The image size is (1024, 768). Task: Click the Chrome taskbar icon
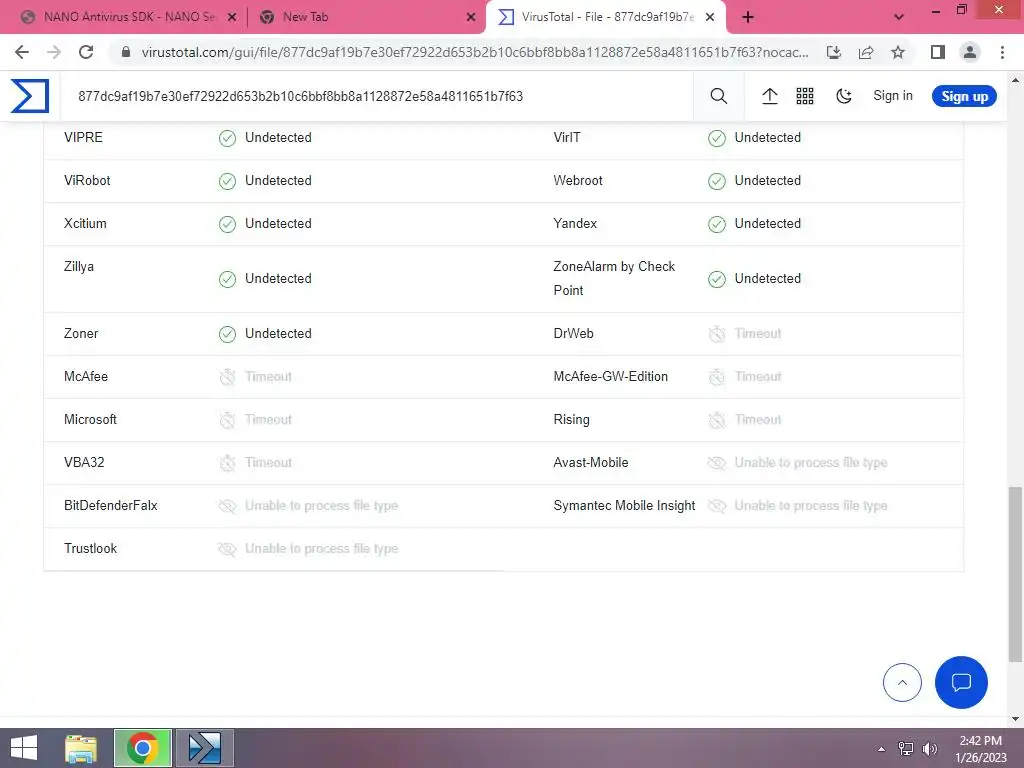[142, 748]
